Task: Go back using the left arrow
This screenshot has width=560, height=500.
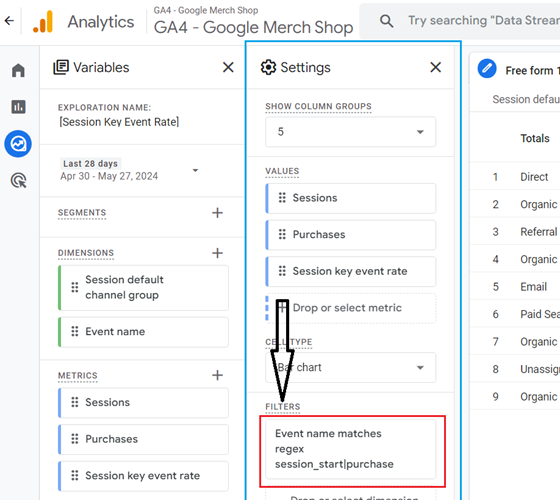Action: point(9,21)
